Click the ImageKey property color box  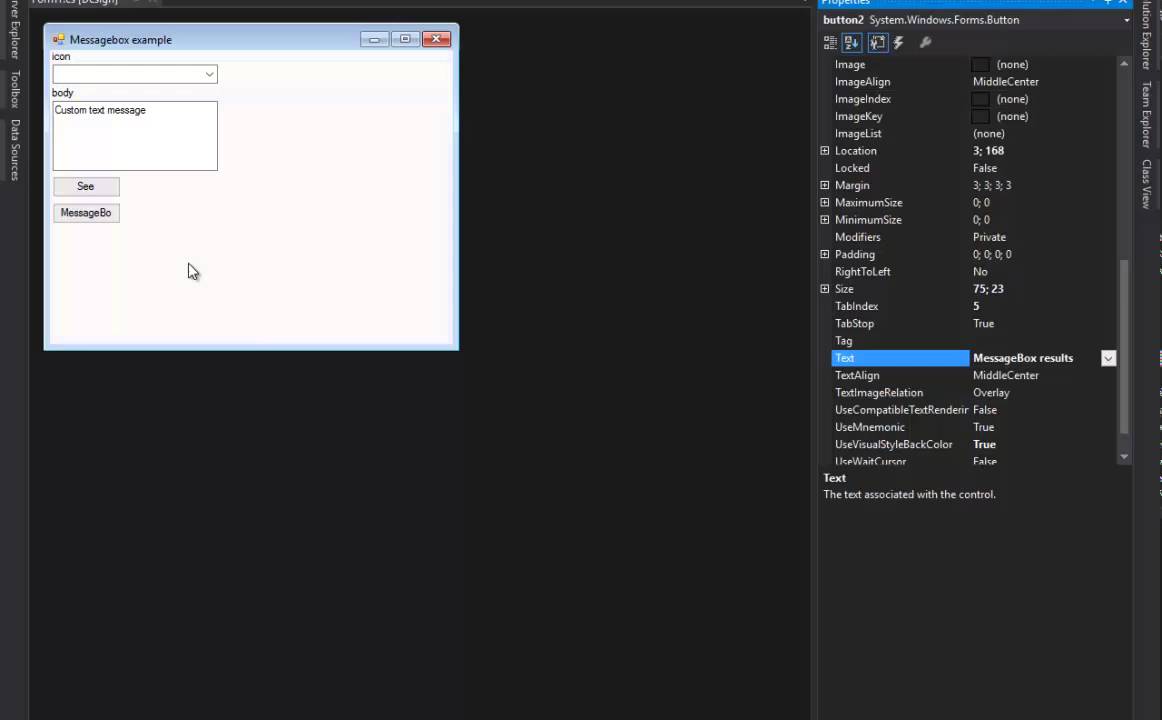click(x=980, y=116)
